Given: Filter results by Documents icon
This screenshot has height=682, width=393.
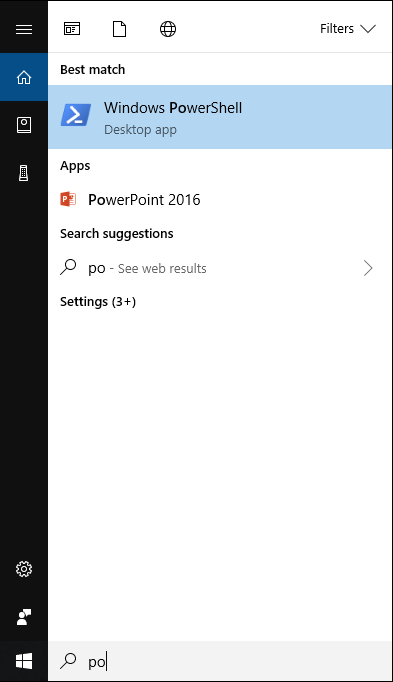Looking at the screenshot, I should (x=120, y=29).
